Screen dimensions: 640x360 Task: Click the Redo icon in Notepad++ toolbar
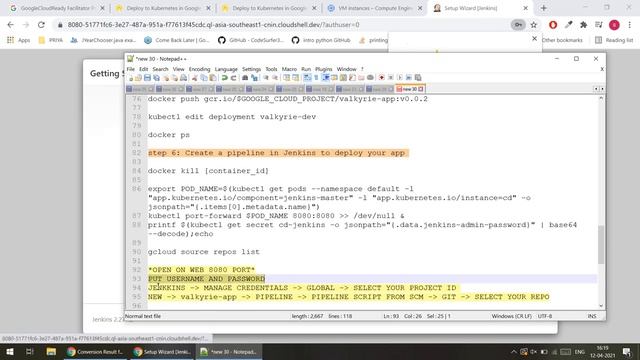coord(233,78)
